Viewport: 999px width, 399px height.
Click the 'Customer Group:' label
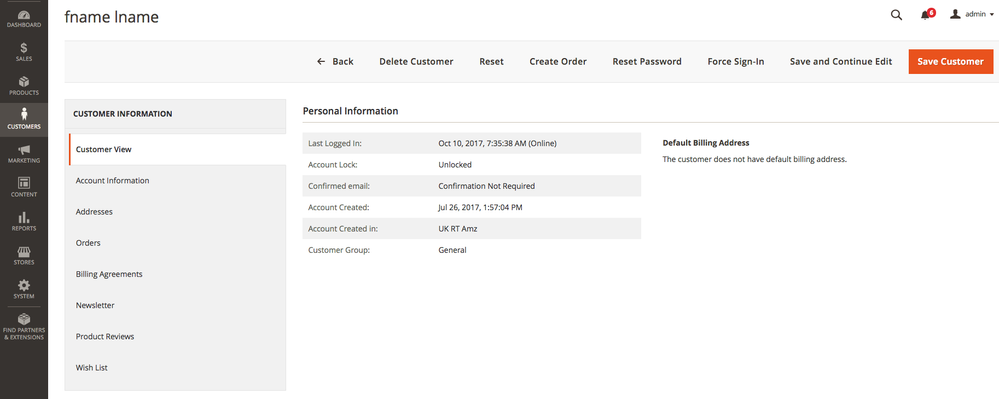pyautogui.click(x=339, y=250)
